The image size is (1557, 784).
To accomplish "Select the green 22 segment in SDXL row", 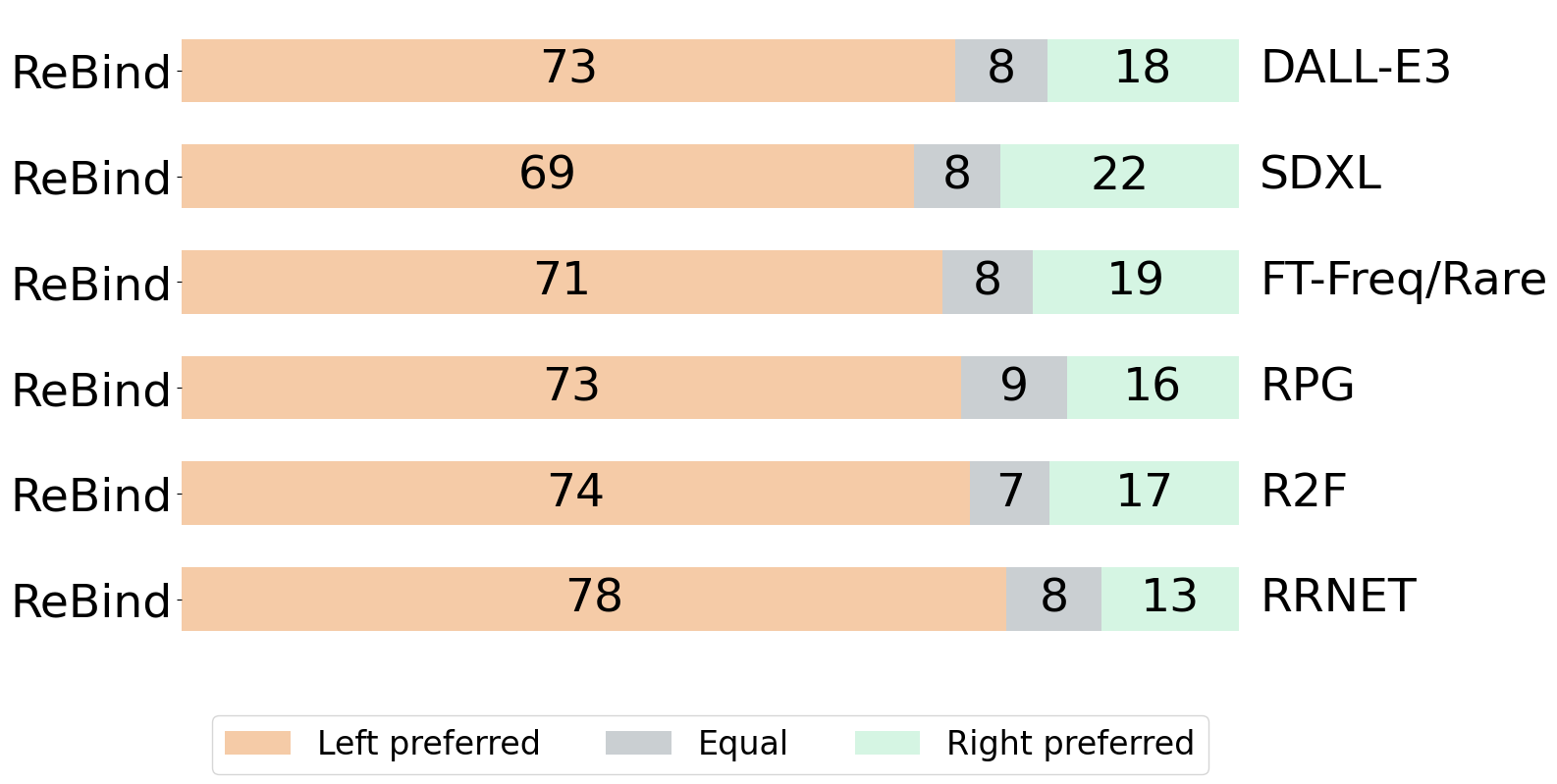I will [1119, 176].
